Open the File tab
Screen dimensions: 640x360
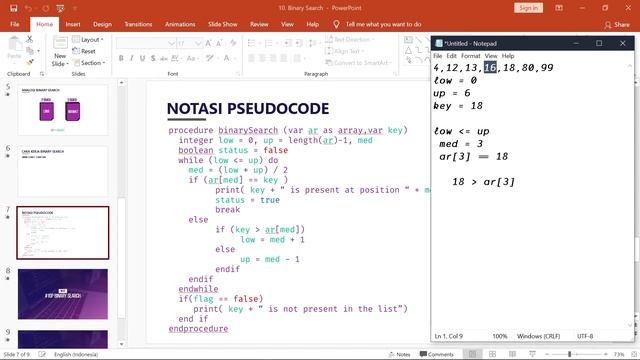pos(15,24)
